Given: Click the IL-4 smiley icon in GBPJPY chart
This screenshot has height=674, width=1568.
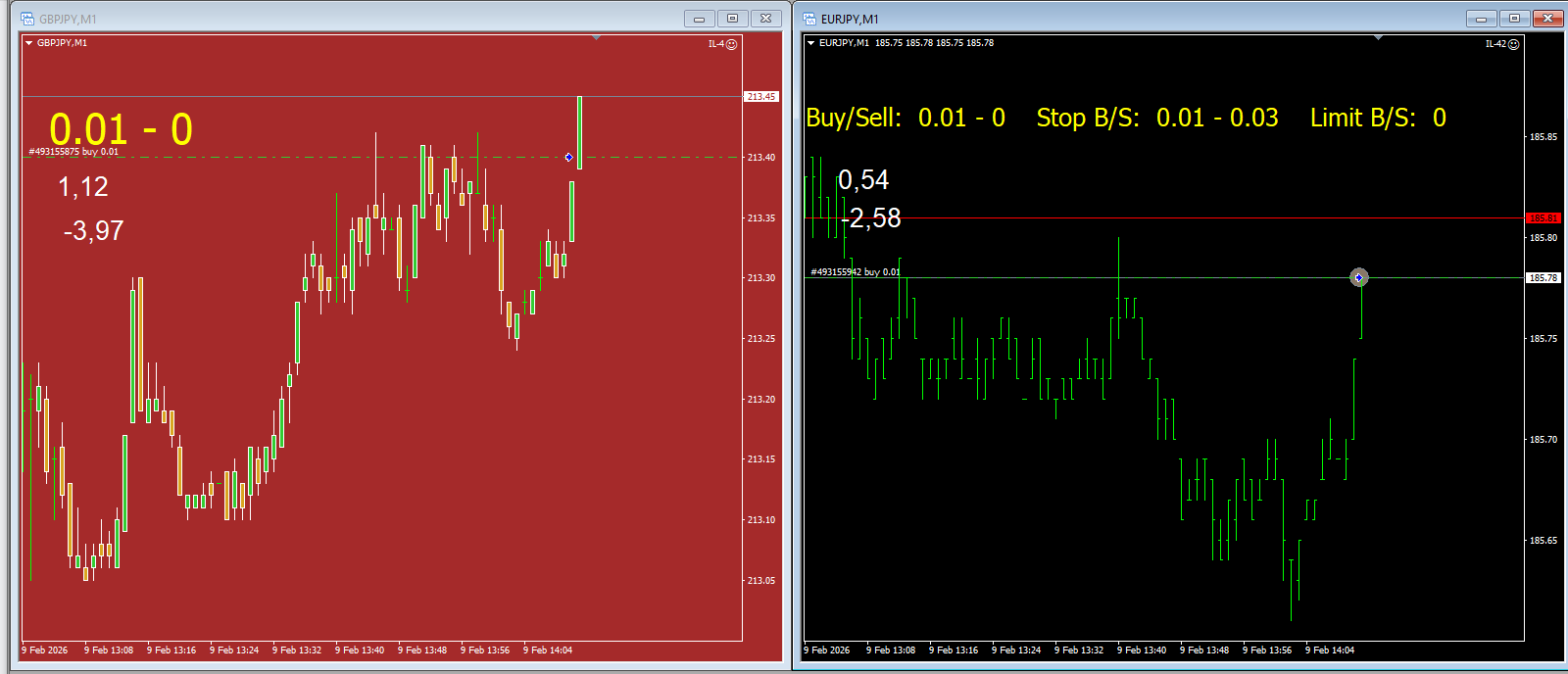Looking at the screenshot, I should 731,44.
